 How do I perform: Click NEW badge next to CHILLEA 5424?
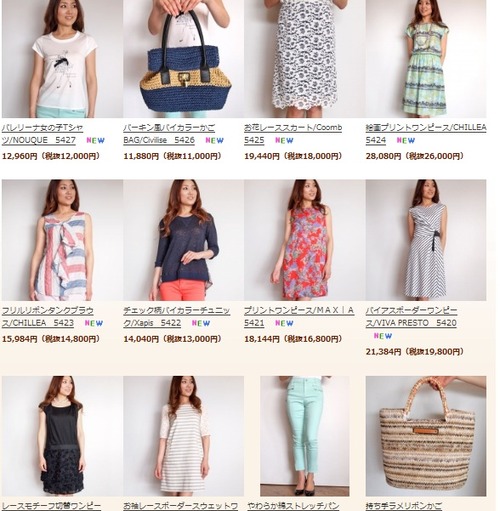tap(406, 140)
